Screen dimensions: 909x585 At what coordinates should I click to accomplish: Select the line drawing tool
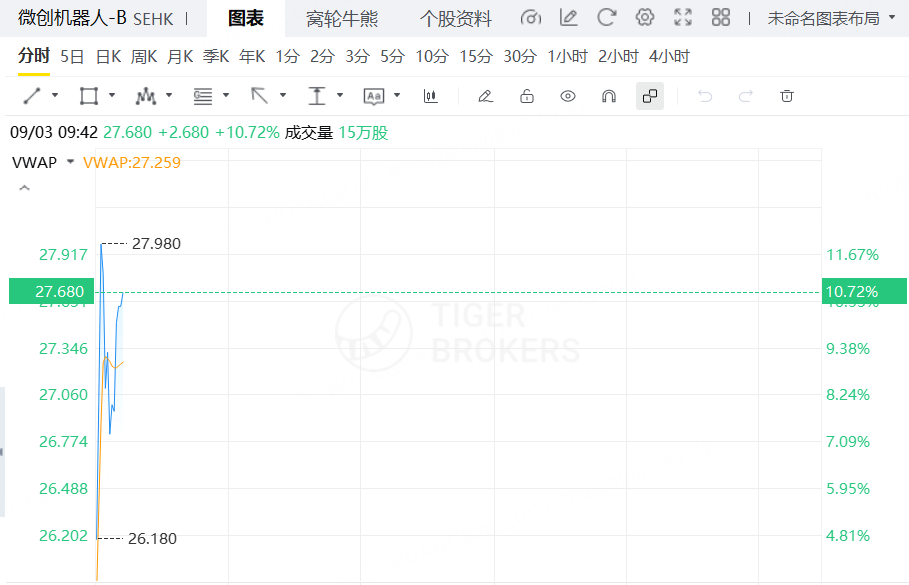[x=32, y=96]
